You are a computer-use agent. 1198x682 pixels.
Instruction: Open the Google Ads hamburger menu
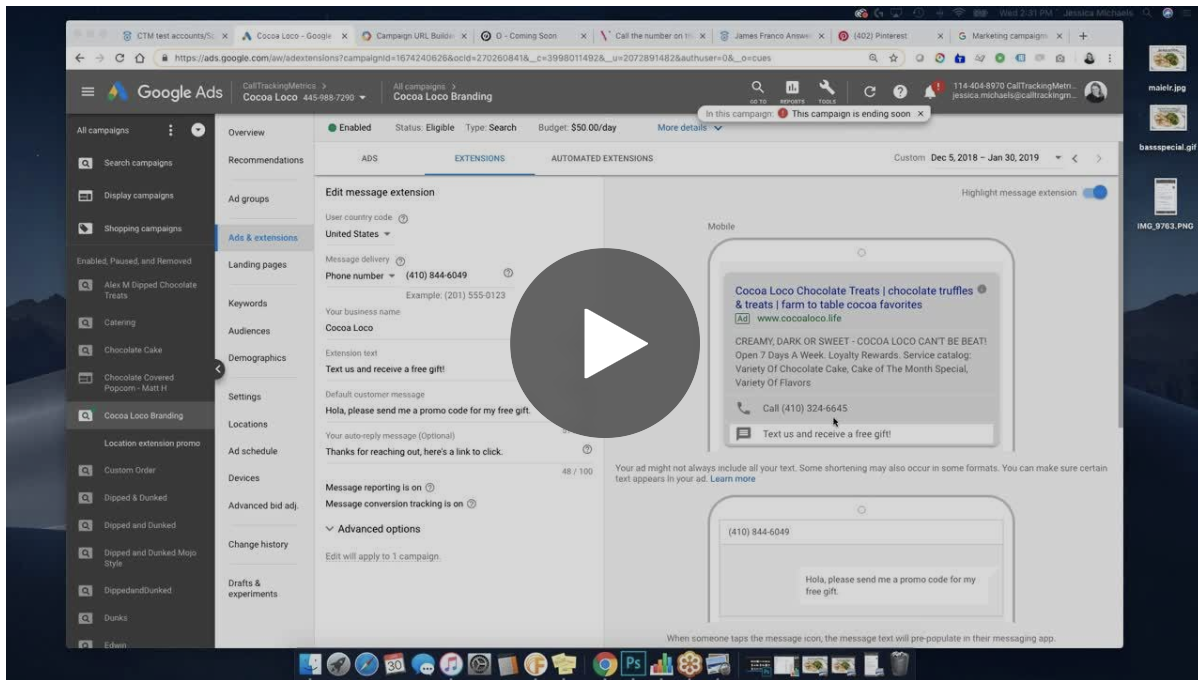(88, 95)
